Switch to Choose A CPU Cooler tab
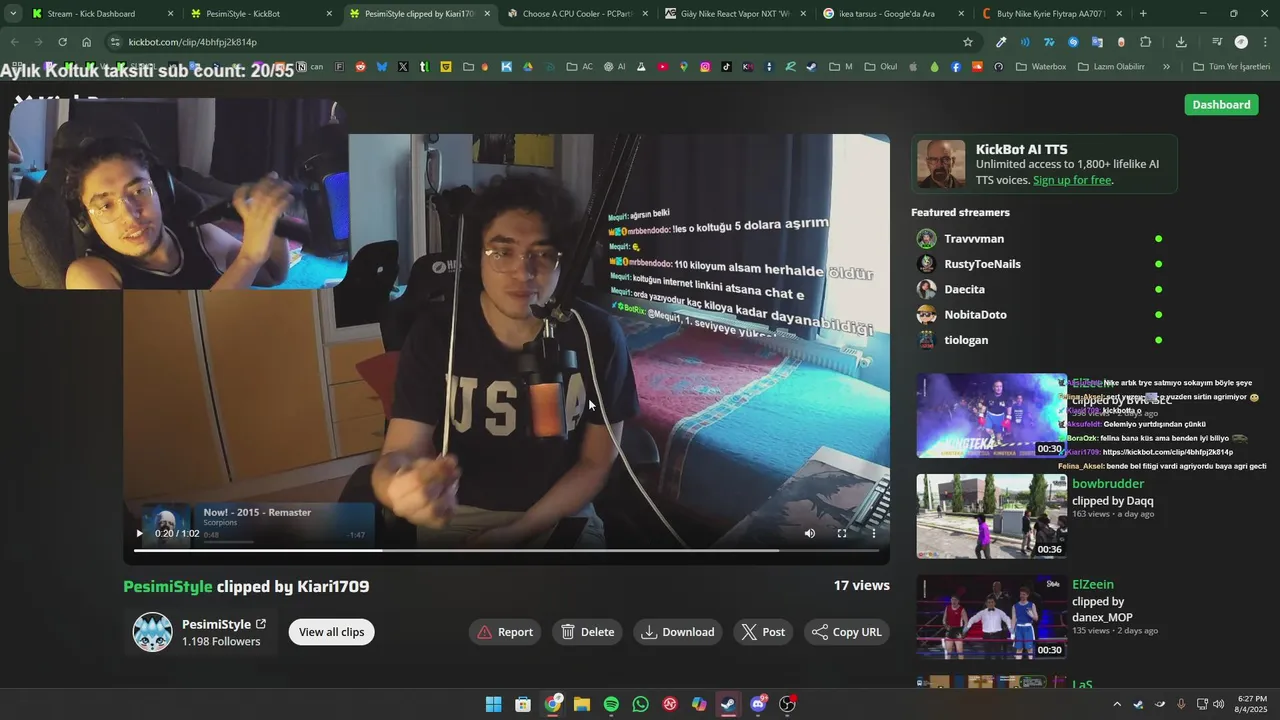The width and height of the screenshot is (1280, 720). click(x=578, y=14)
